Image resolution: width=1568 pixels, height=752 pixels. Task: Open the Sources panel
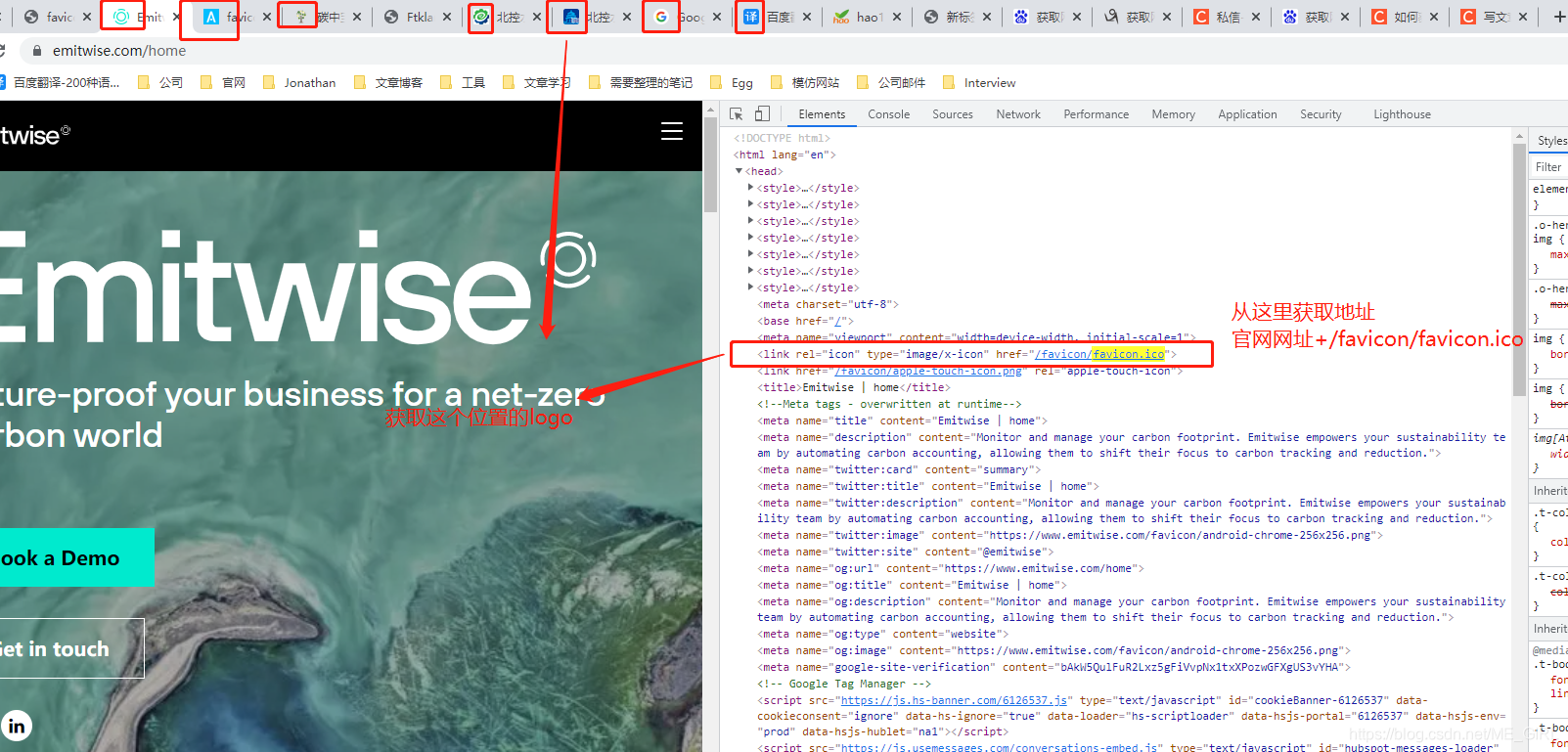(x=953, y=114)
